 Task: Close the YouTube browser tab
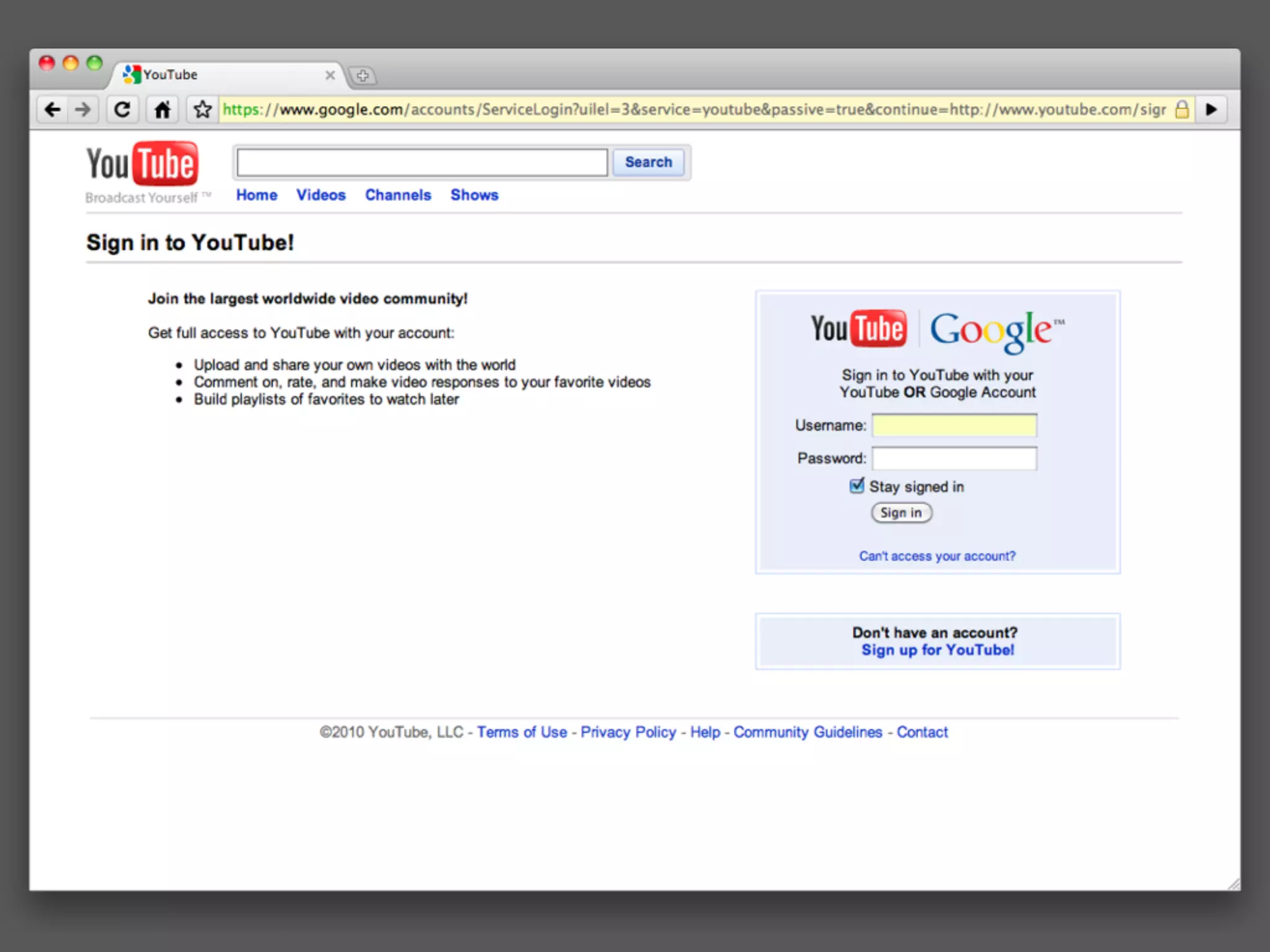[330, 75]
